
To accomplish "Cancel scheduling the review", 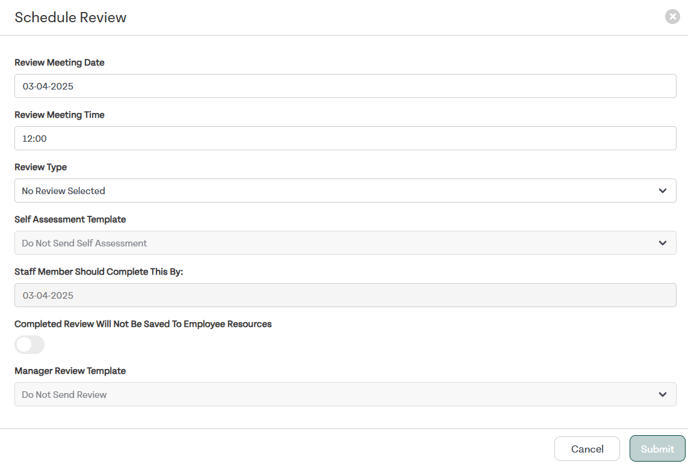I will tap(587, 449).
